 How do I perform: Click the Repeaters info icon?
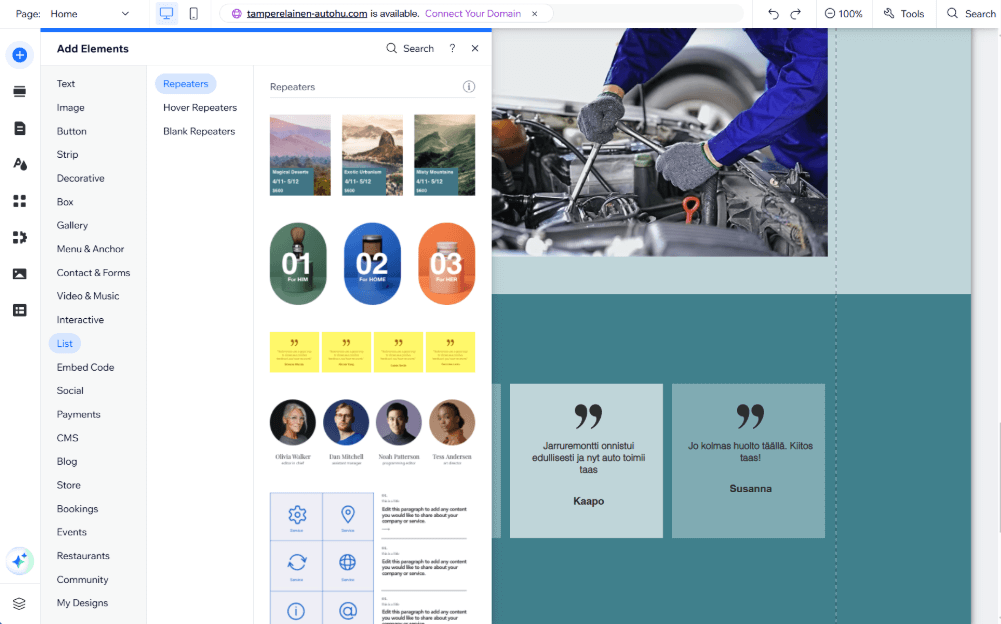pyautogui.click(x=469, y=87)
